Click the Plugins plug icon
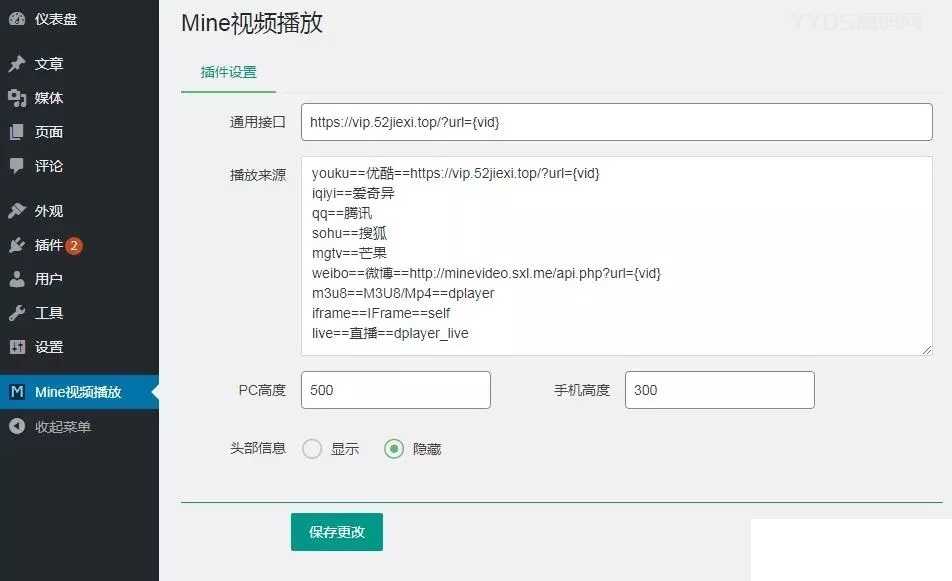952x581 pixels. click(17, 245)
